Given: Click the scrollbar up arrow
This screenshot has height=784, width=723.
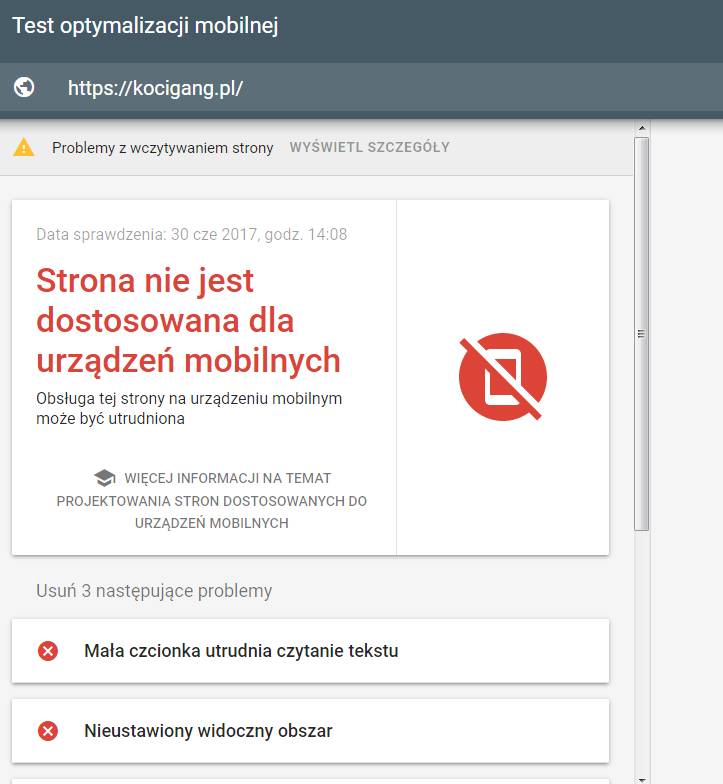Looking at the screenshot, I should (642, 128).
